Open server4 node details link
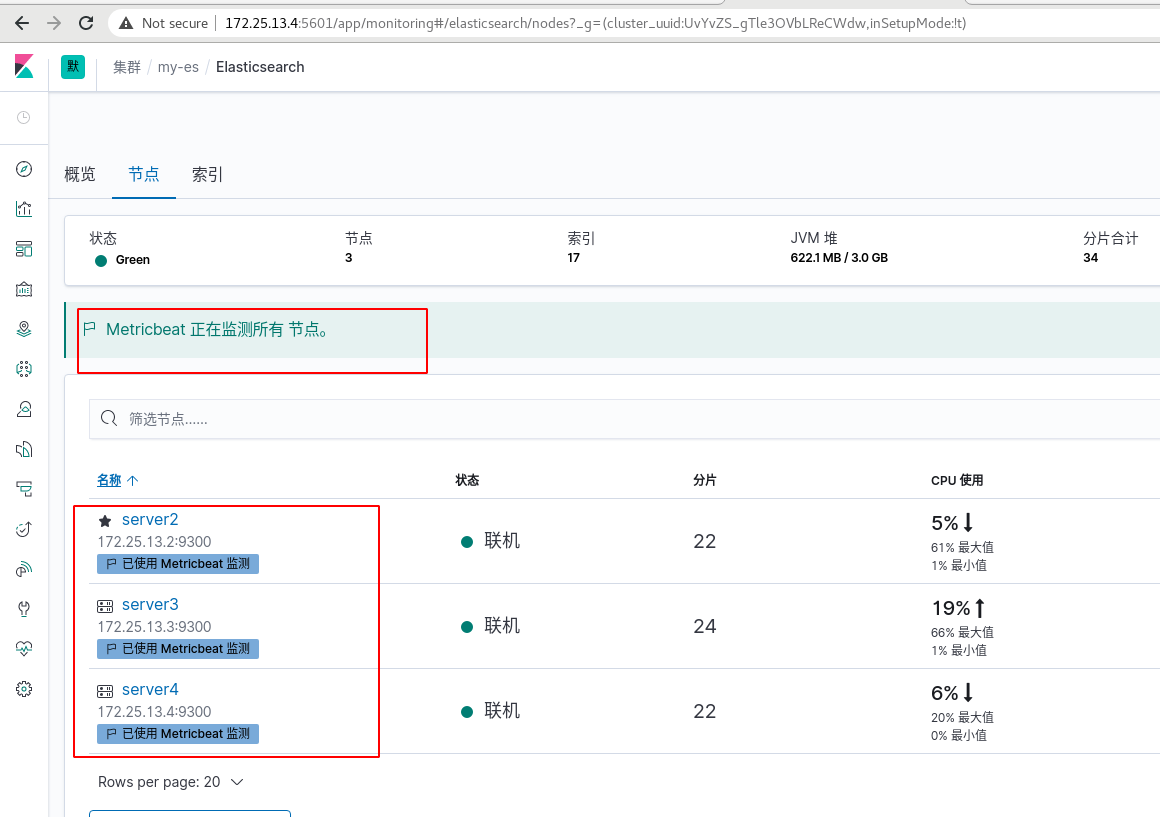The image size is (1160, 817). (x=150, y=690)
